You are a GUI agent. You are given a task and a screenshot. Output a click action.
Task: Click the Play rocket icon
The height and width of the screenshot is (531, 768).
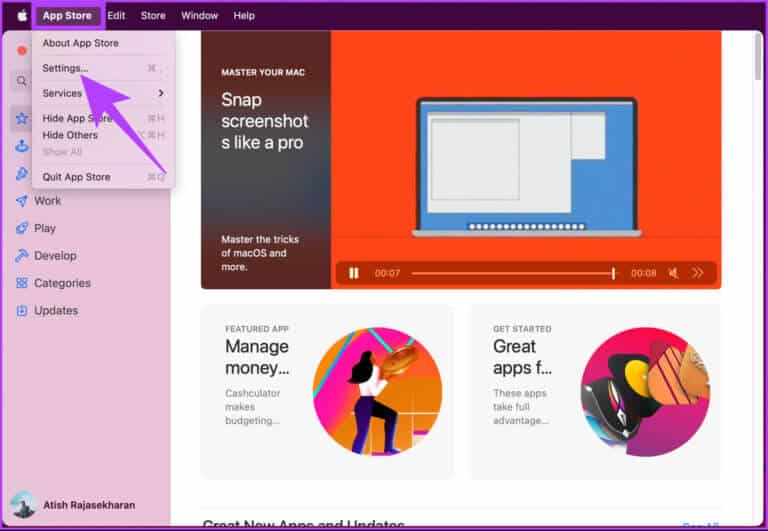click(x=22, y=228)
